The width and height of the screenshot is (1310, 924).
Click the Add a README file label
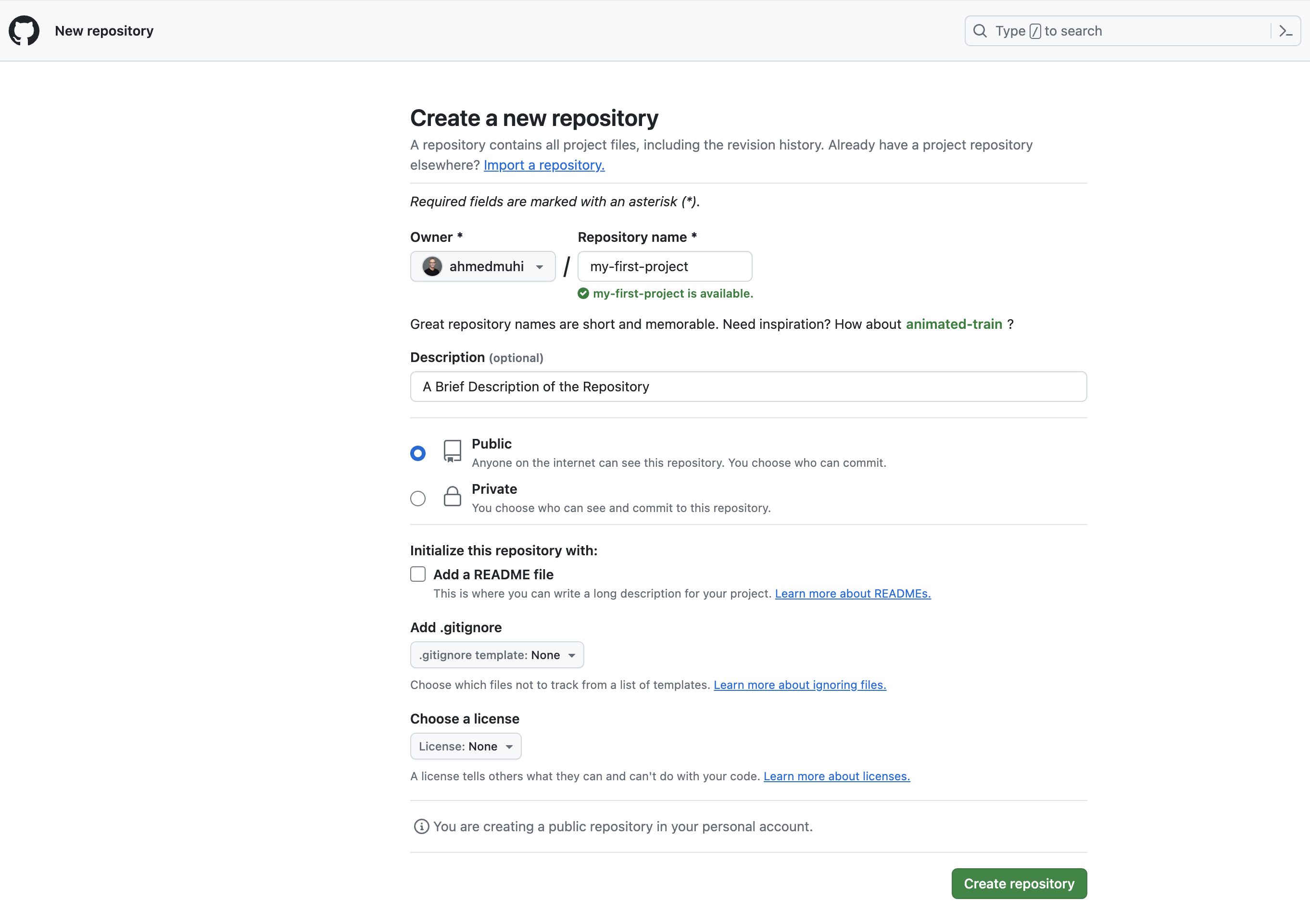point(493,574)
